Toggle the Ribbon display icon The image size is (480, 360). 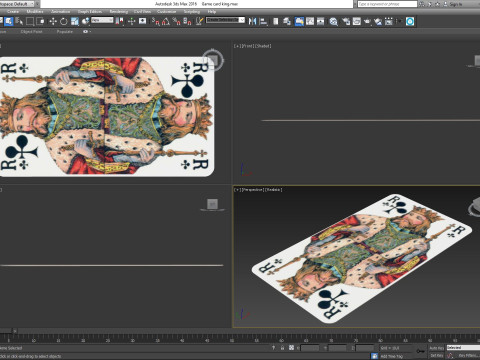click(299, 21)
